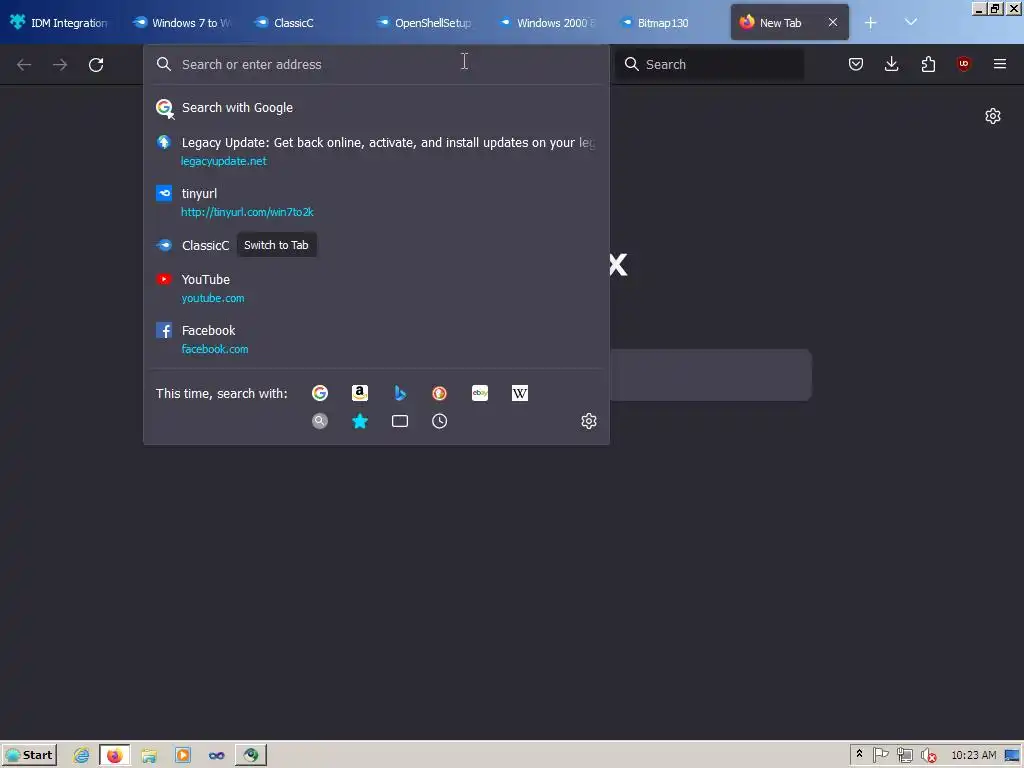This screenshot has height=768, width=1024.
Task: Close the New Tab tab
Action: [x=833, y=22]
